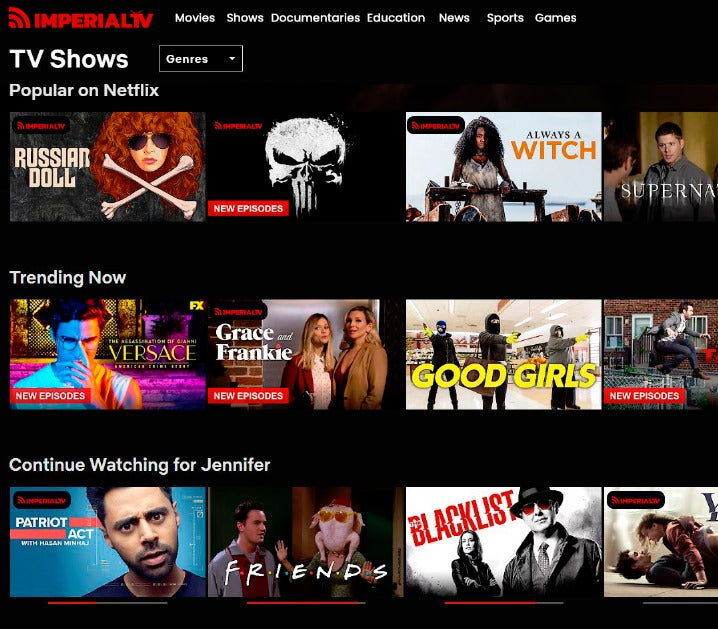
Task: Open Russian Doll show thumbnail
Action: pos(108,167)
